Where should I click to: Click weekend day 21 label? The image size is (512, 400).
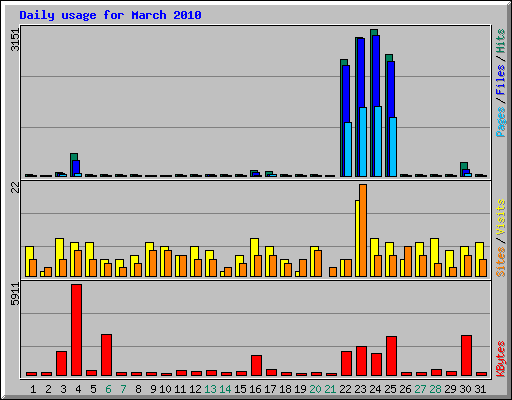330,389
